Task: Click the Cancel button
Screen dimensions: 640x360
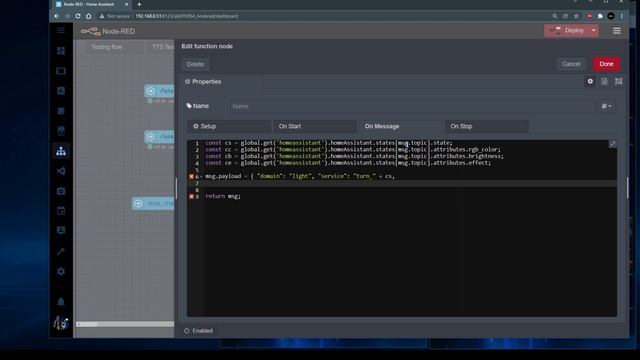Action: coord(571,64)
